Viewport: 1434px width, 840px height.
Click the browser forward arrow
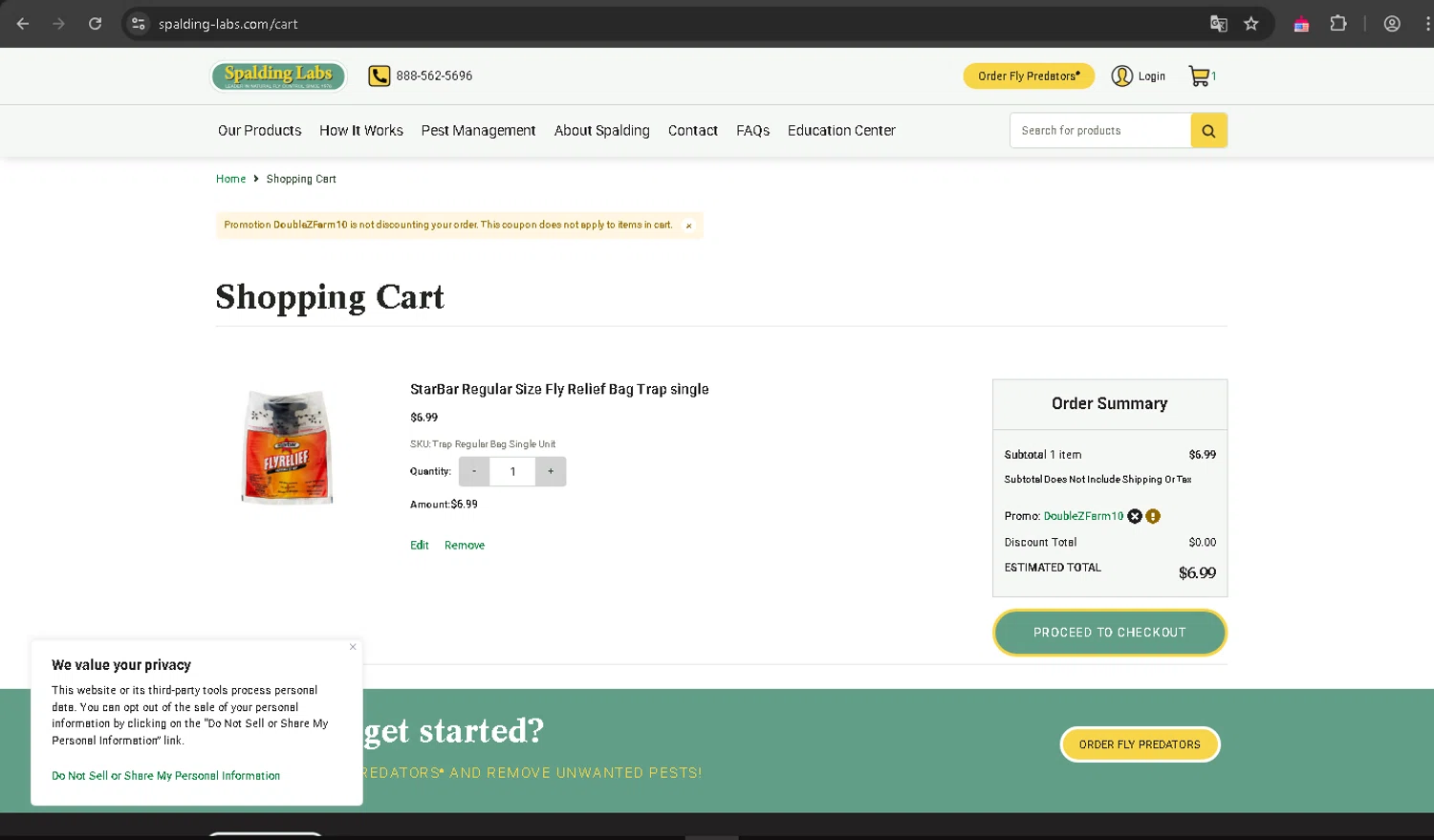pos(59,24)
